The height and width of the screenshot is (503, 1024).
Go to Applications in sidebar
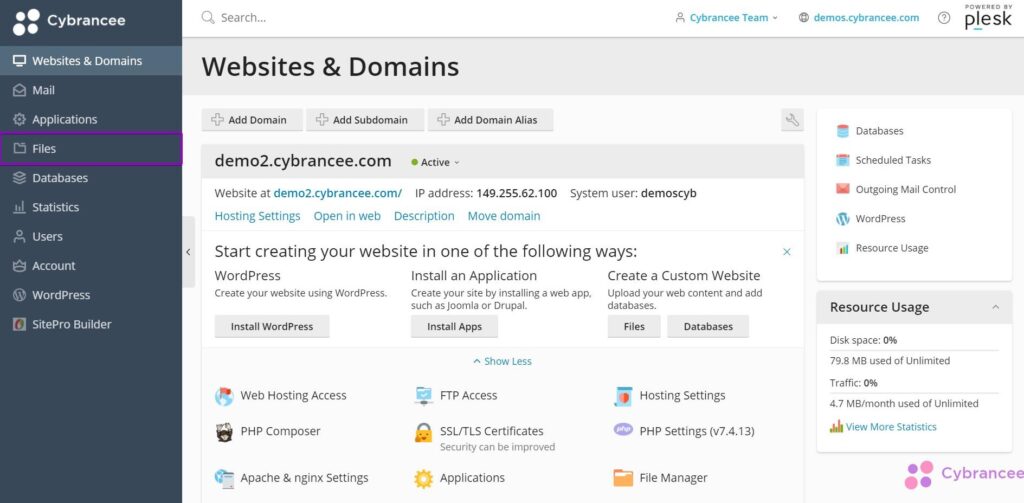[91, 120]
